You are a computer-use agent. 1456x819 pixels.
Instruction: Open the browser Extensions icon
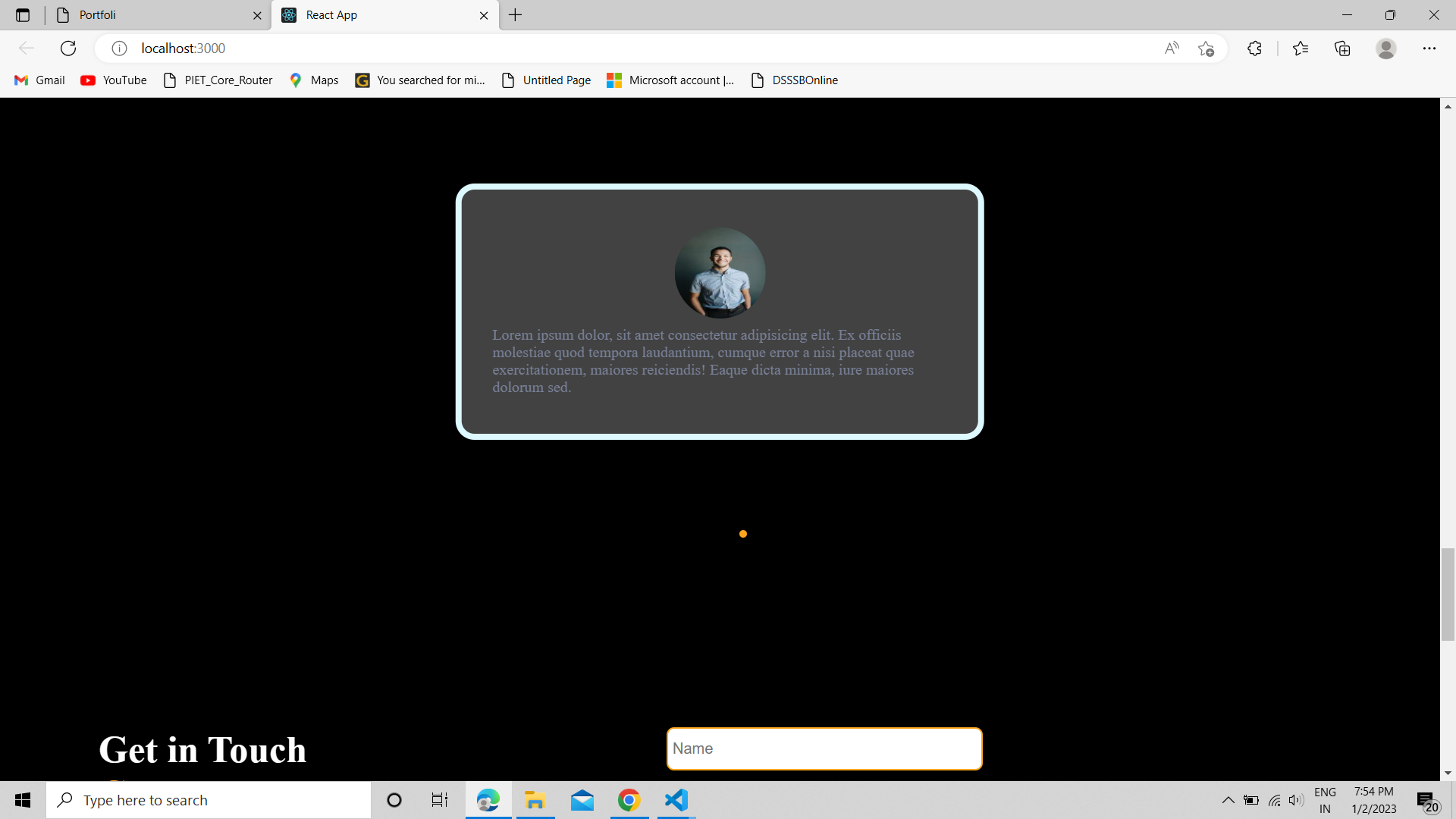[1254, 48]
